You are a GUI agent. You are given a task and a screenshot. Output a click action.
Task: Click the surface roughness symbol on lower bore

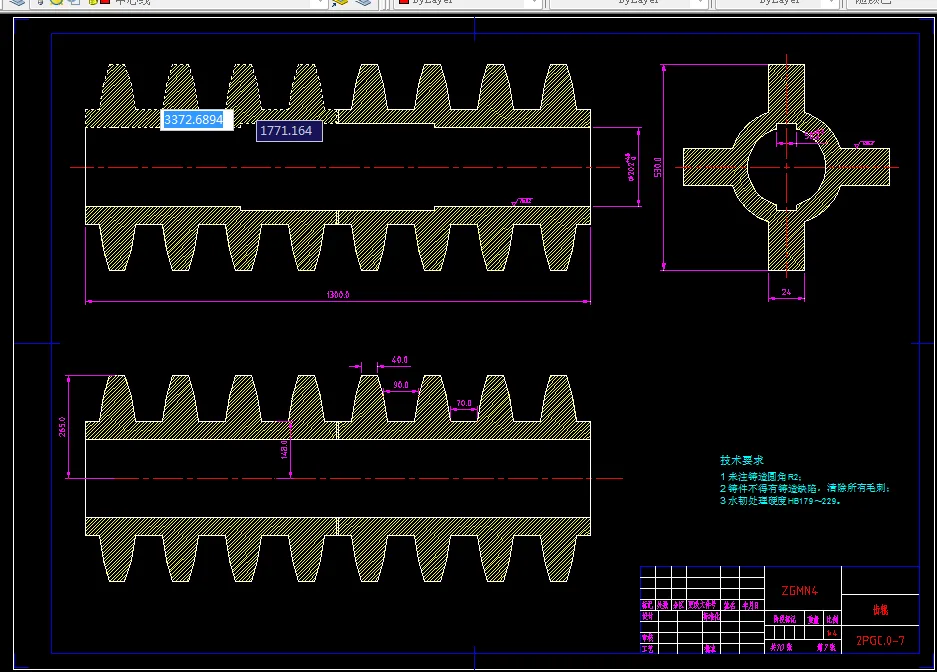[x=521, y=202]
